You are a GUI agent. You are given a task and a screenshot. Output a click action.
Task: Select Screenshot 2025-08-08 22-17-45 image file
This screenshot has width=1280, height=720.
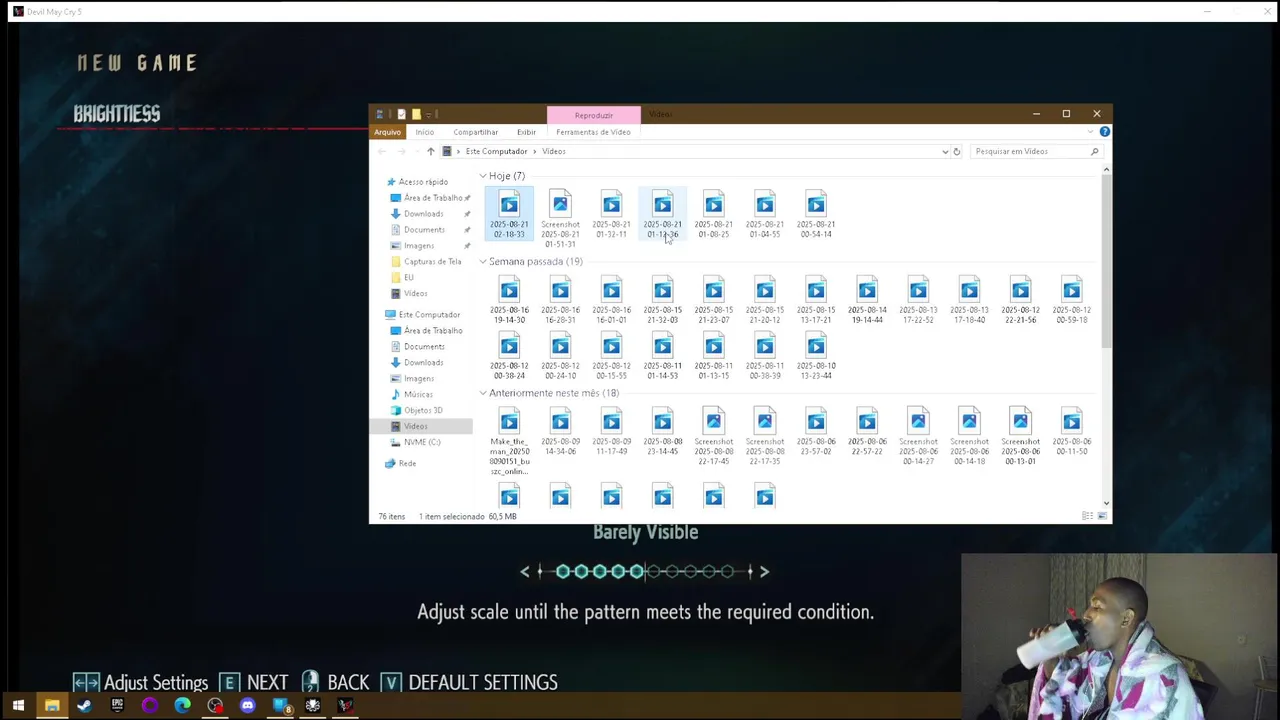713,437
